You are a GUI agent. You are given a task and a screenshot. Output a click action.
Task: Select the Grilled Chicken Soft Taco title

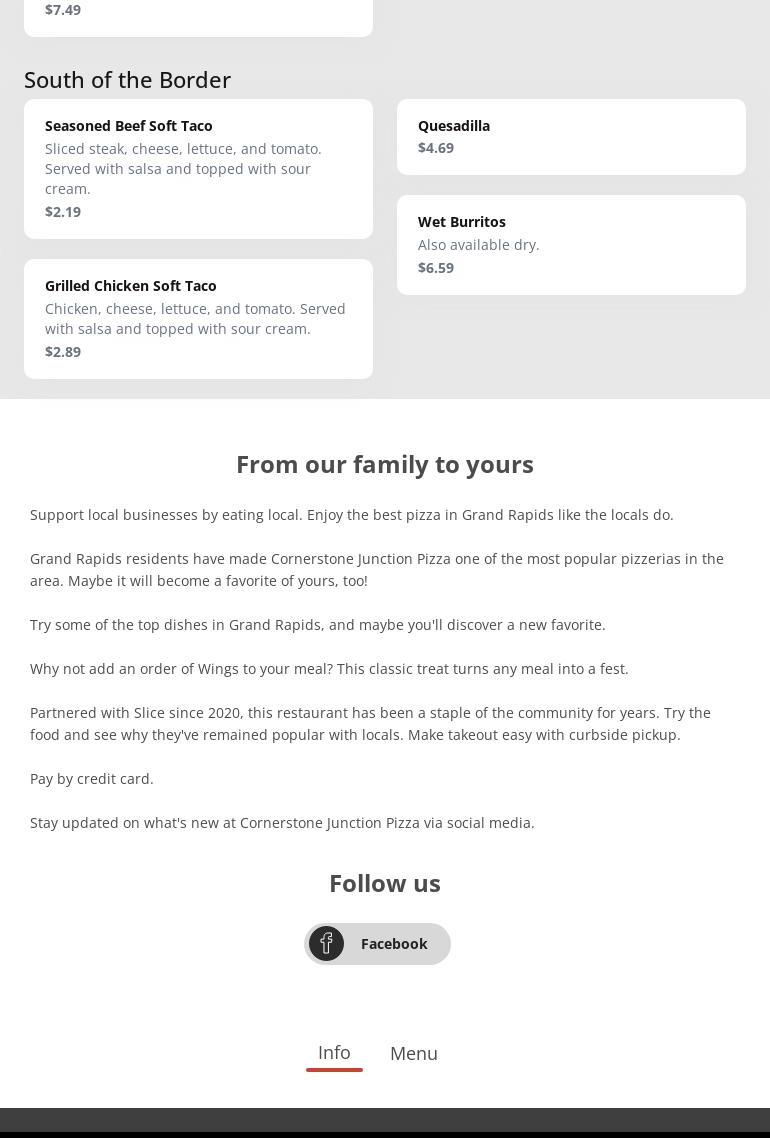pos(131,286)
